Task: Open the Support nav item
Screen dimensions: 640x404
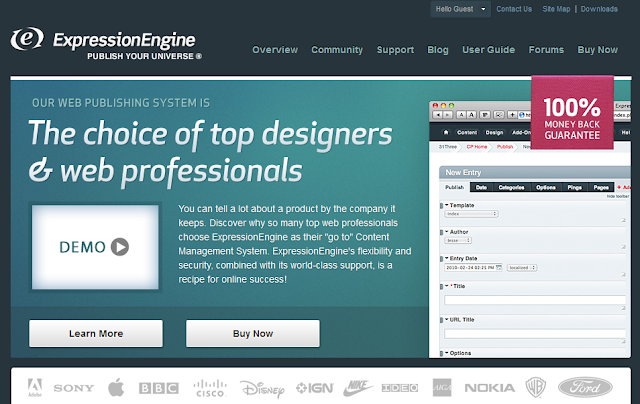Action: coord(395,50)
